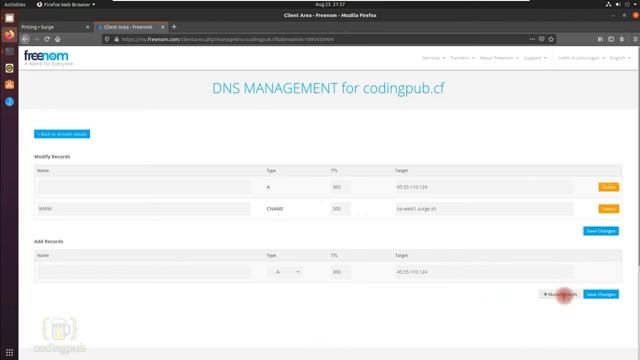The image size is (640, 360).
Task: Switch to the Pricing - Surge tab
Action: [54, 27]
